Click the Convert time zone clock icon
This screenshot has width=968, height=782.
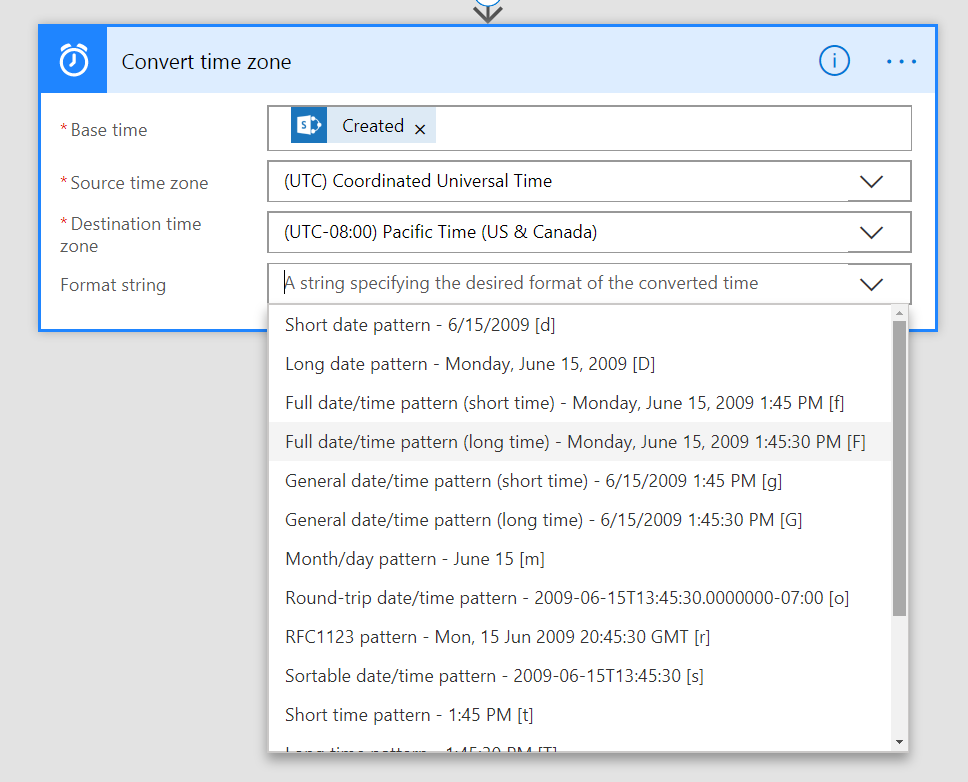[x=74, y=61]
